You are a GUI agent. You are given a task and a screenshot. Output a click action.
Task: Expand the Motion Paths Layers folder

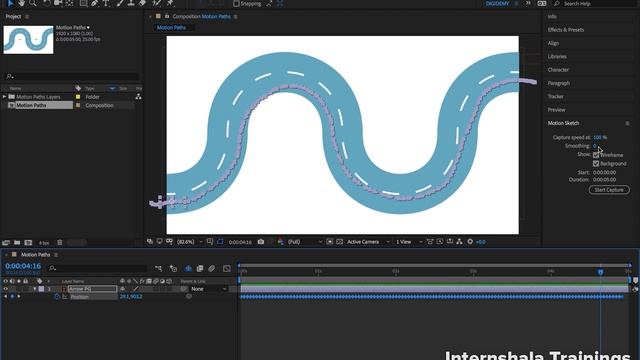click(4, 97)
